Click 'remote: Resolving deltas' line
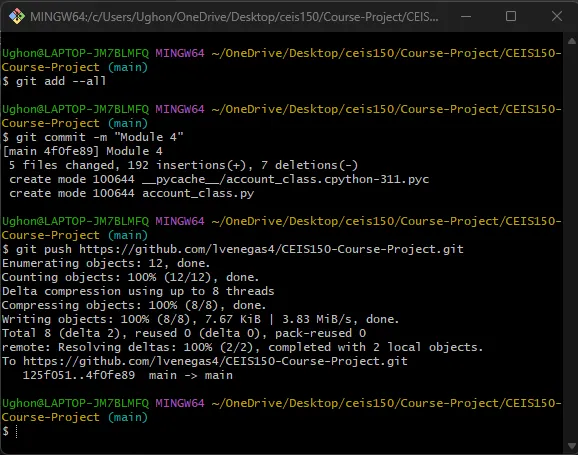 pyautogui.click(x=243, y=347)
